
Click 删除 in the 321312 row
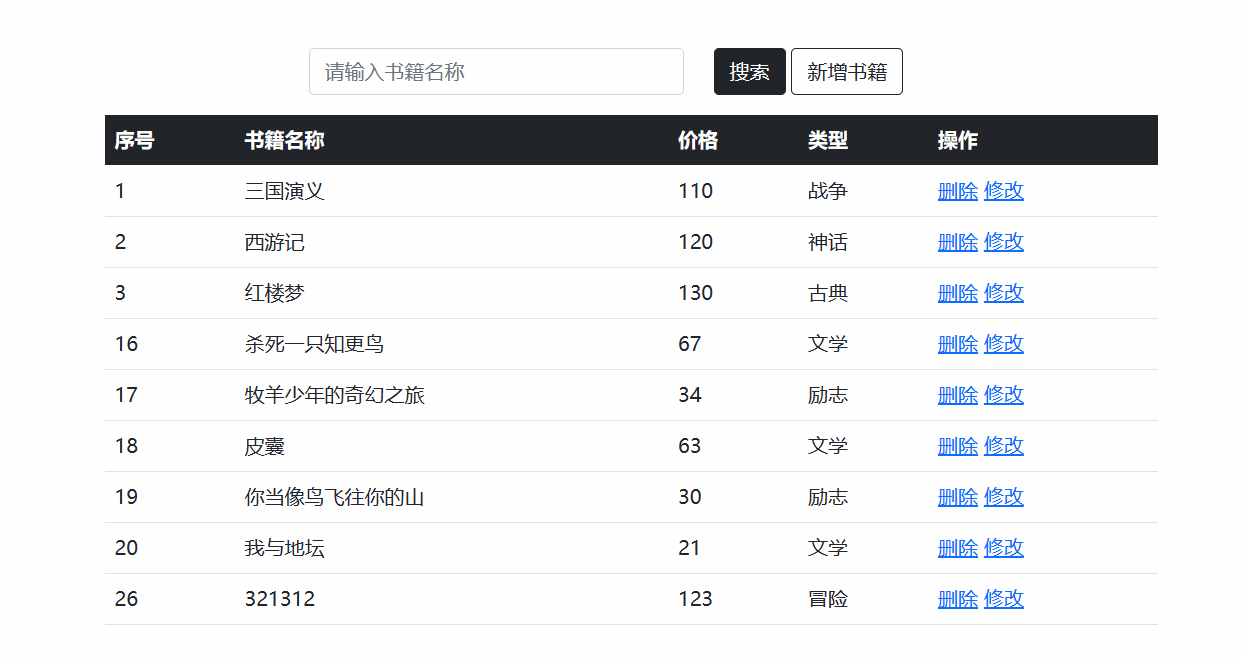coord(958,599)
